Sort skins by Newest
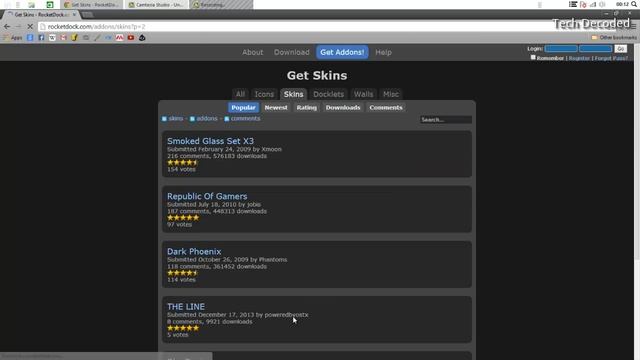This screenshot has height=360, width=640. click(x=276, y=107)
